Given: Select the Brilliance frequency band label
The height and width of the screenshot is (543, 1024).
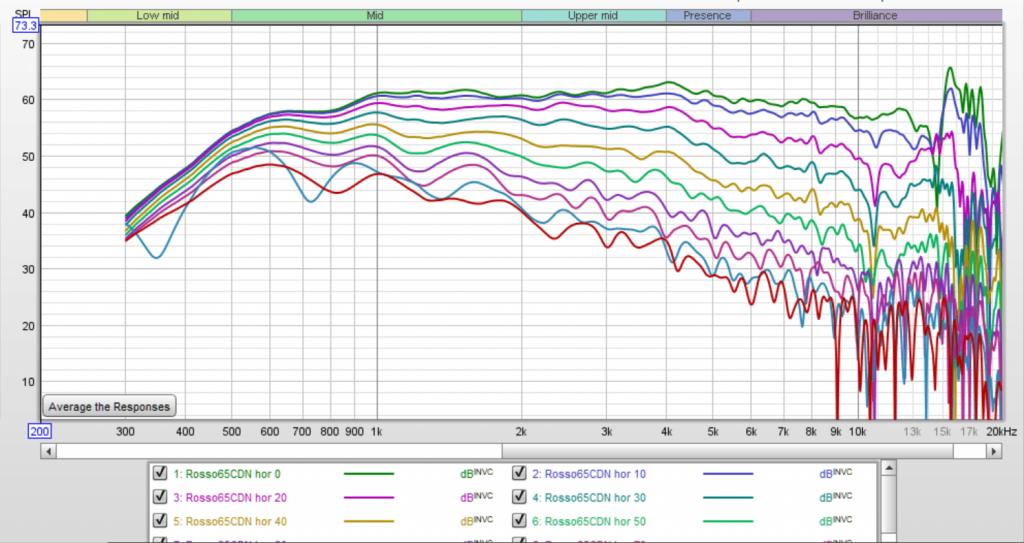Looking at the screenshot, I should (876, 15).
